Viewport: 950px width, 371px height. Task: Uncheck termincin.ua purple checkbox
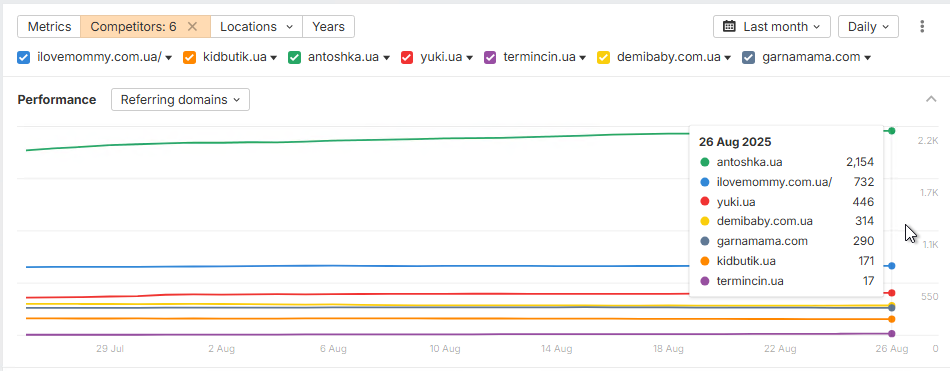point(490,58)
